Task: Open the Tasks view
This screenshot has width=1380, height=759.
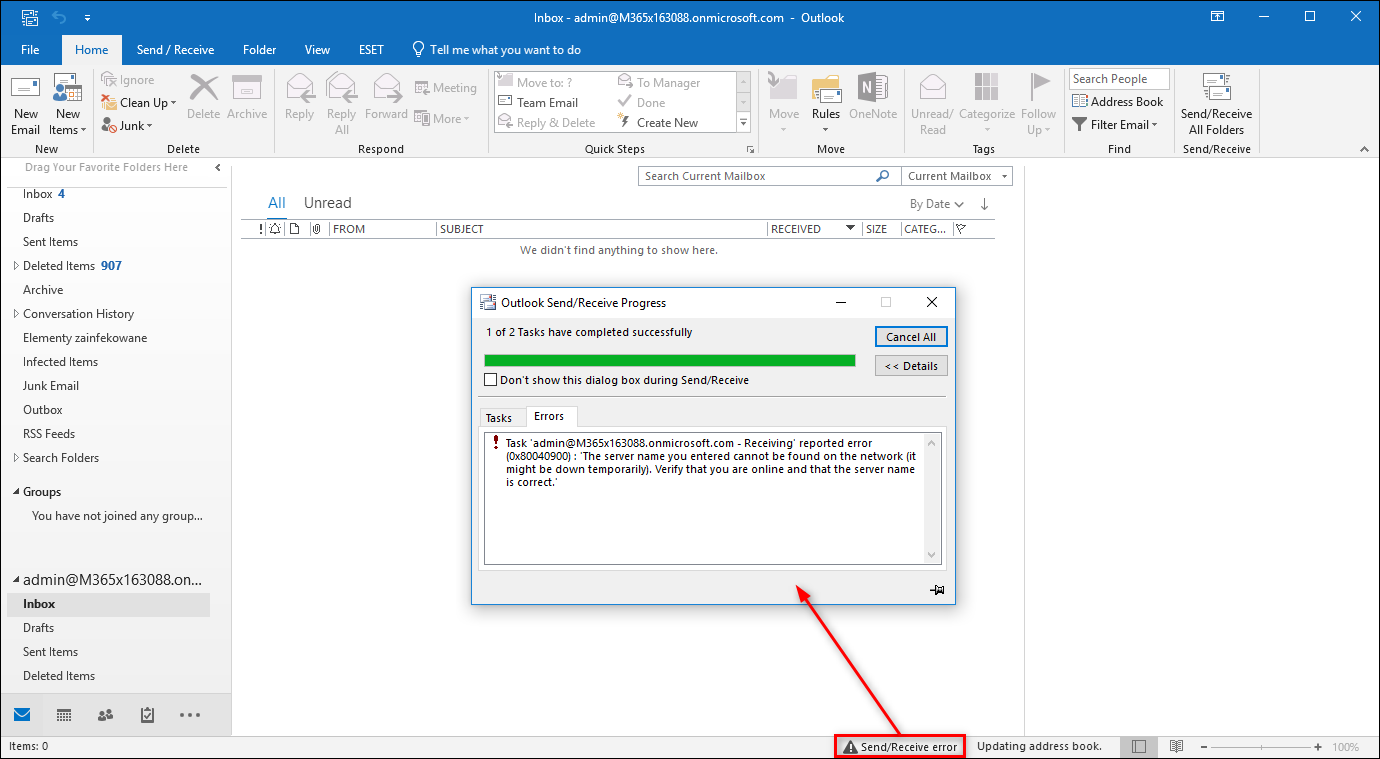Action: (148, 714)
